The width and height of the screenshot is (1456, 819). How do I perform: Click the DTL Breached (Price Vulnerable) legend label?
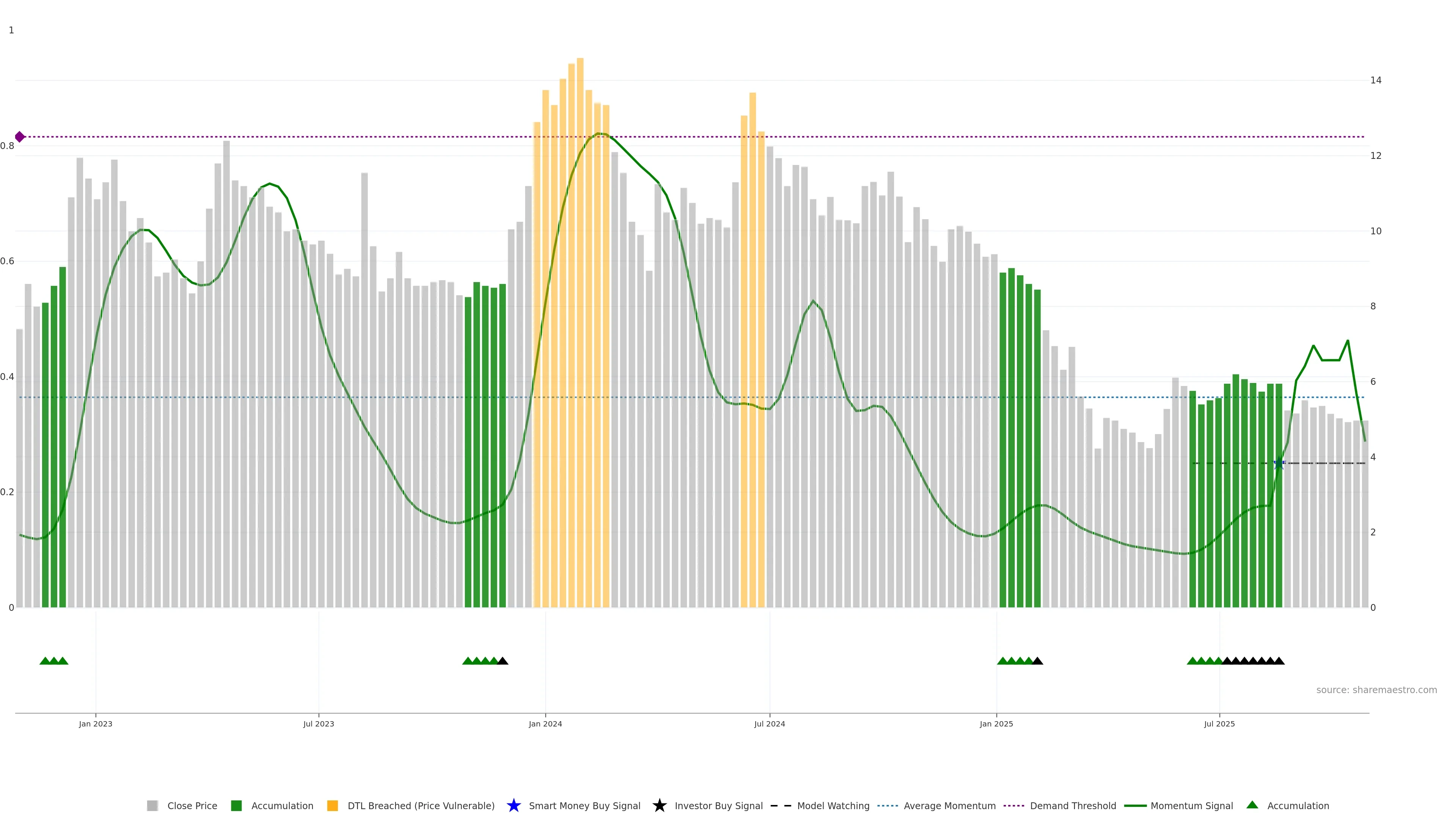click(420, 805)
